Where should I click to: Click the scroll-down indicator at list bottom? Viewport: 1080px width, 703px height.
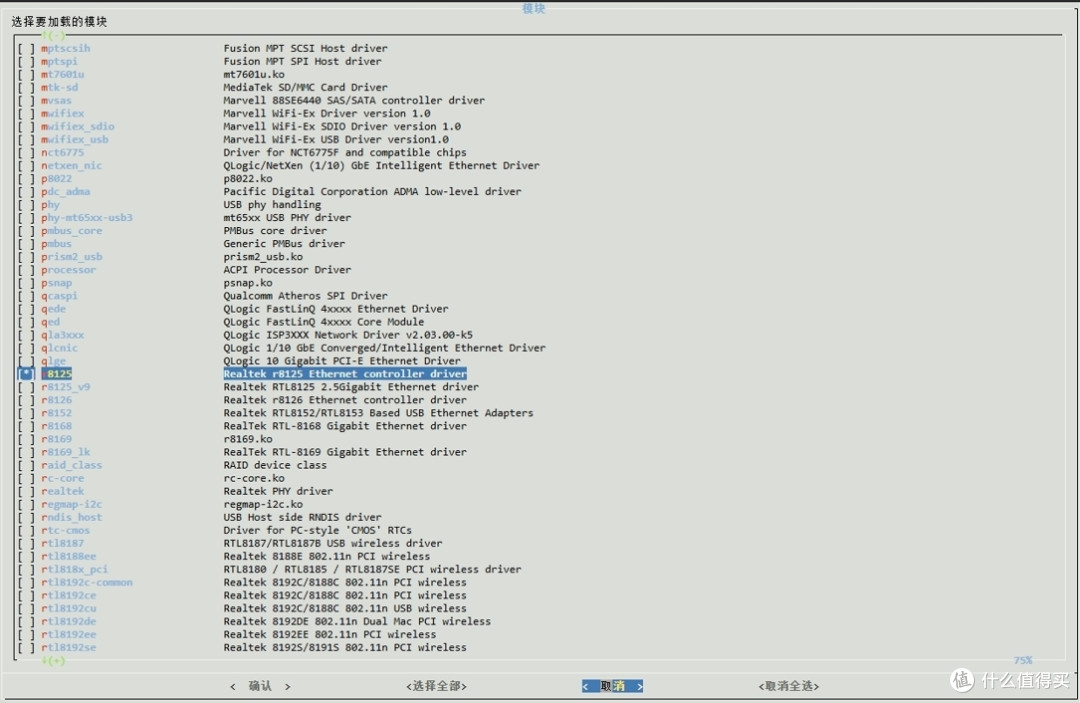coord(54,660)
